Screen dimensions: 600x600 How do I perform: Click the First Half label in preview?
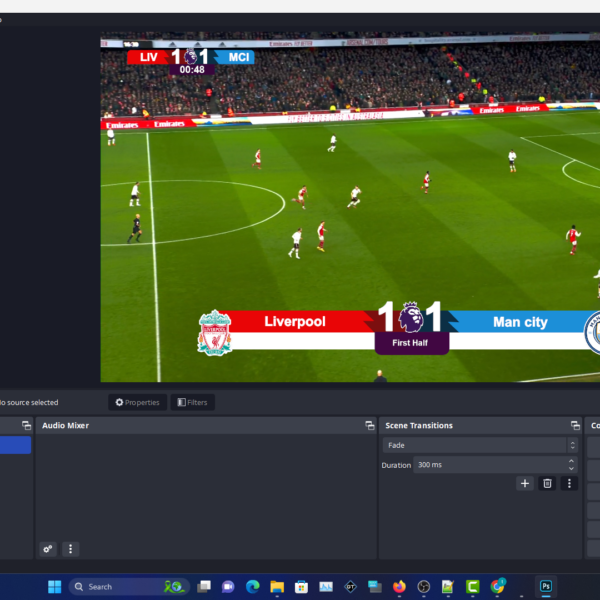tap(410, 343)
